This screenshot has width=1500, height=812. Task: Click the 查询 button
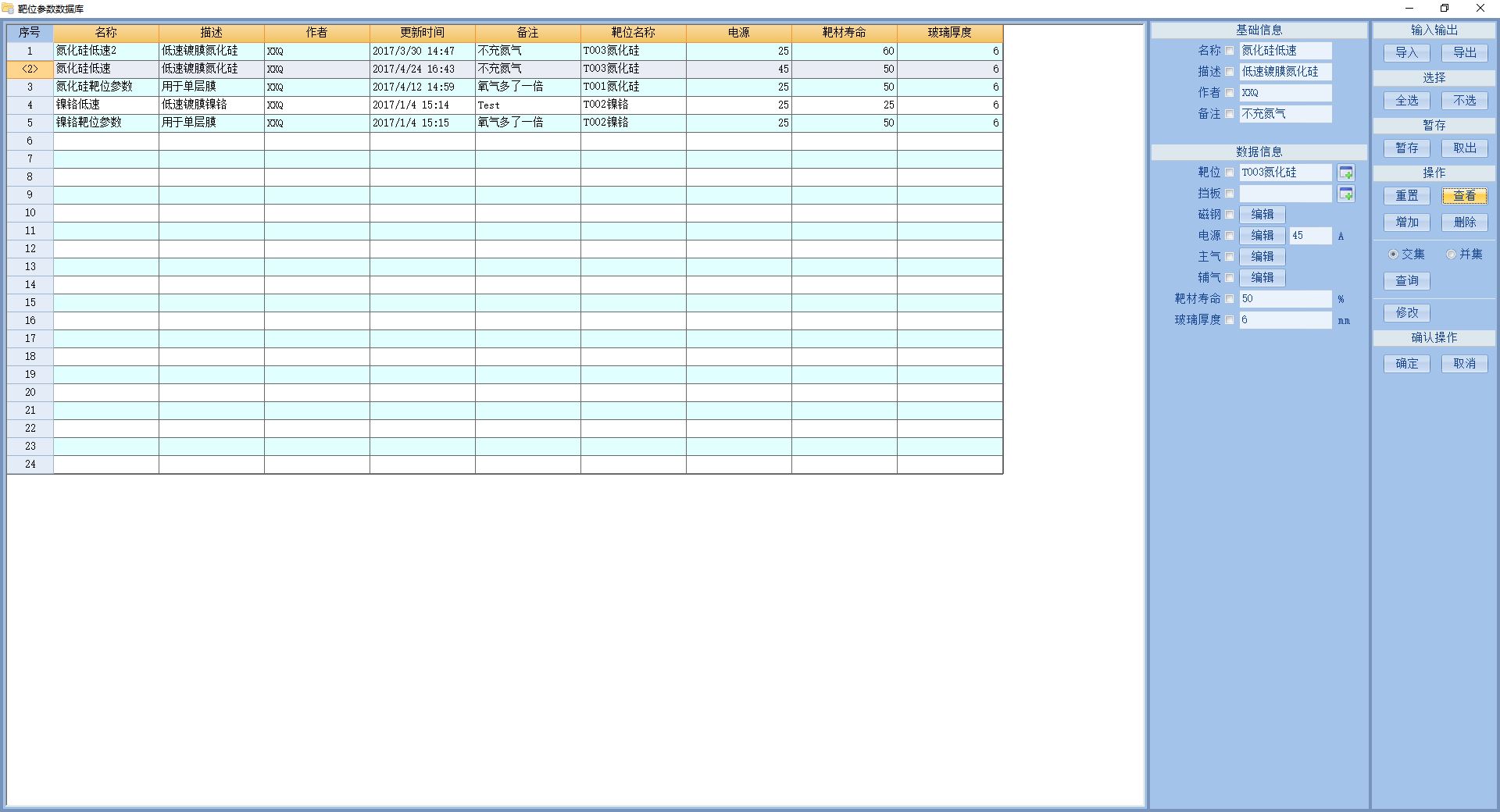click(x=1407, y=281)
